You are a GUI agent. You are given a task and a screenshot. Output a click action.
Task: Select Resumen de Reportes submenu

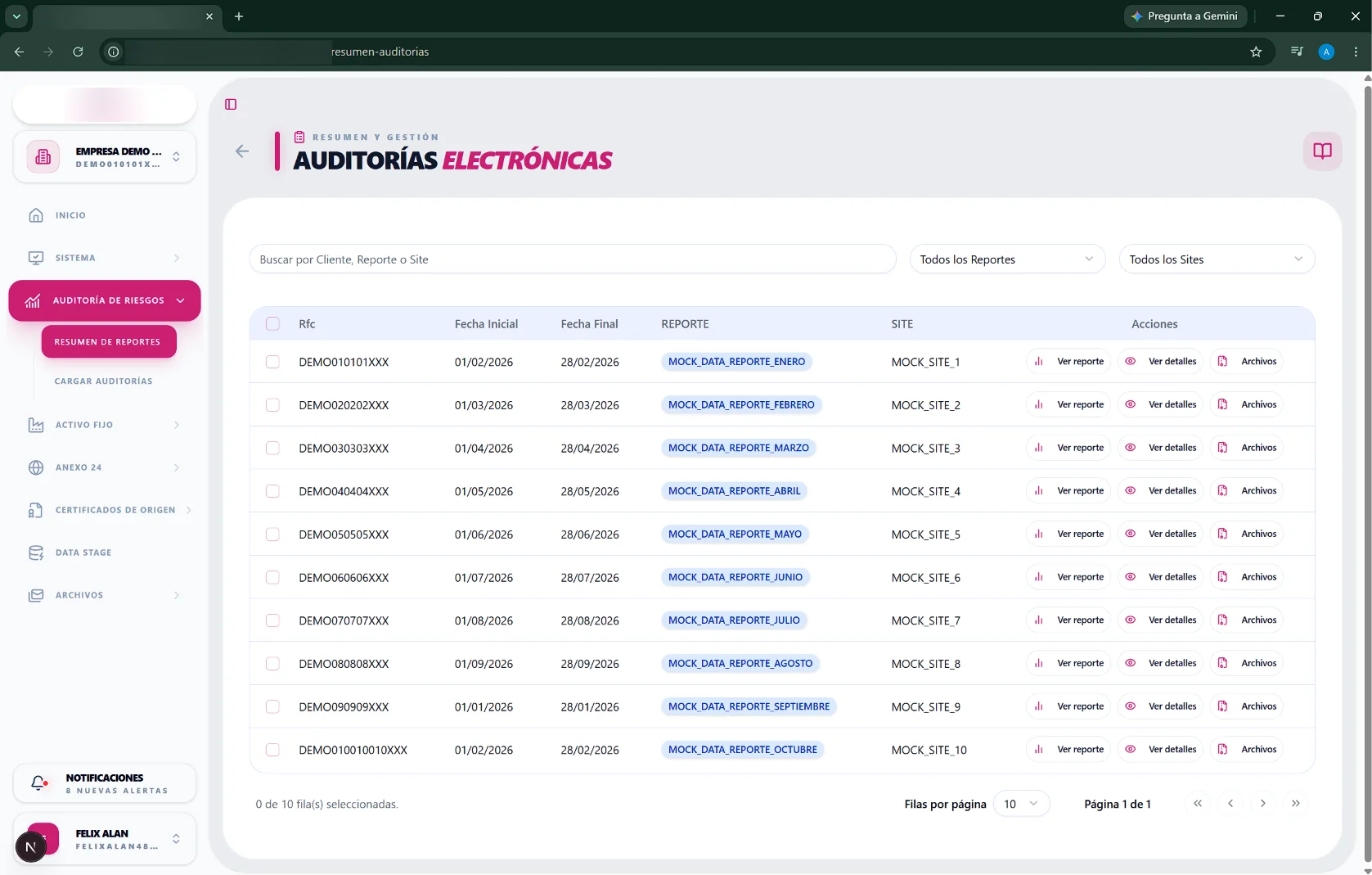point(109,342)
